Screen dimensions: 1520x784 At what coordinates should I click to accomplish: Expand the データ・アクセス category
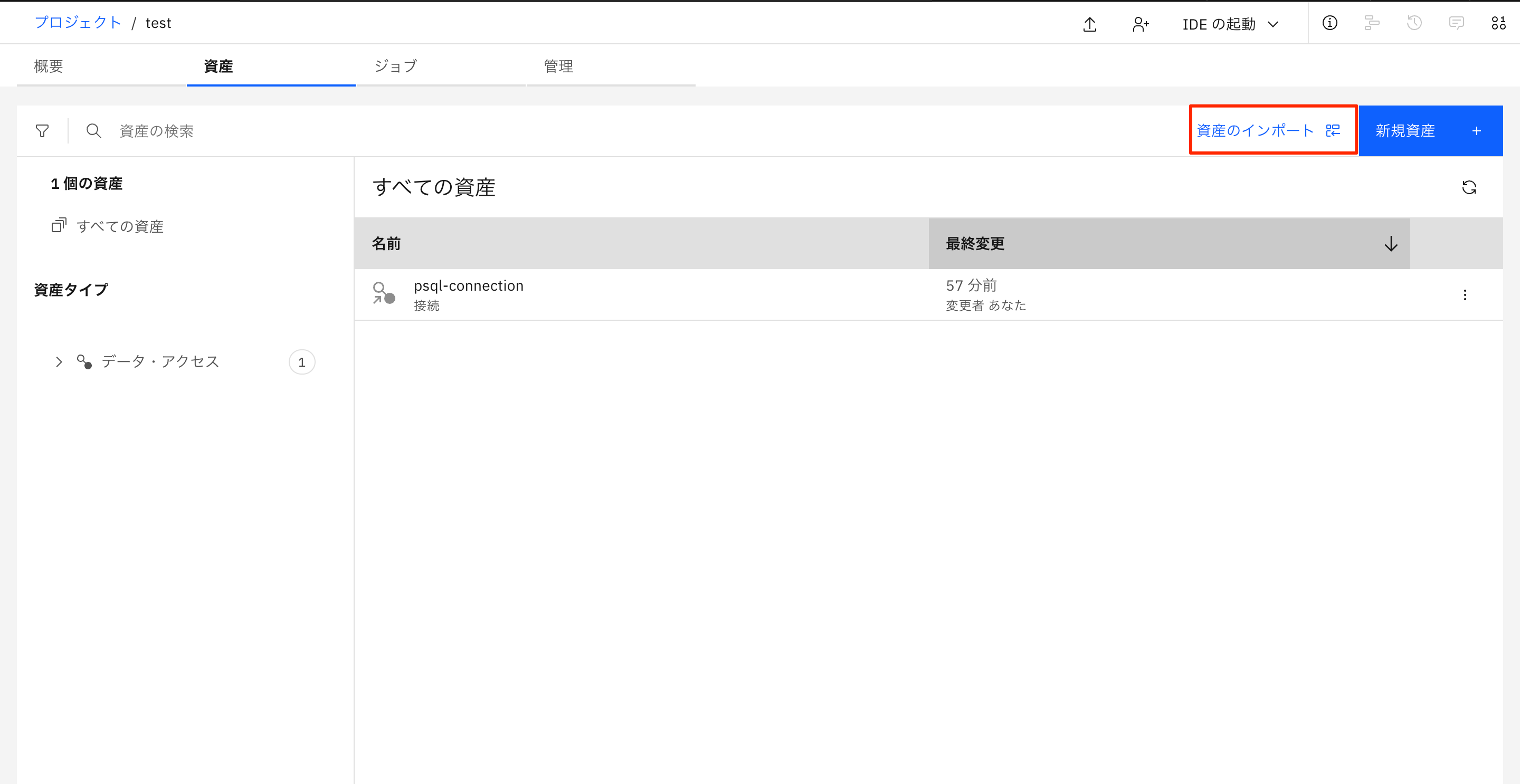point(58,361)
